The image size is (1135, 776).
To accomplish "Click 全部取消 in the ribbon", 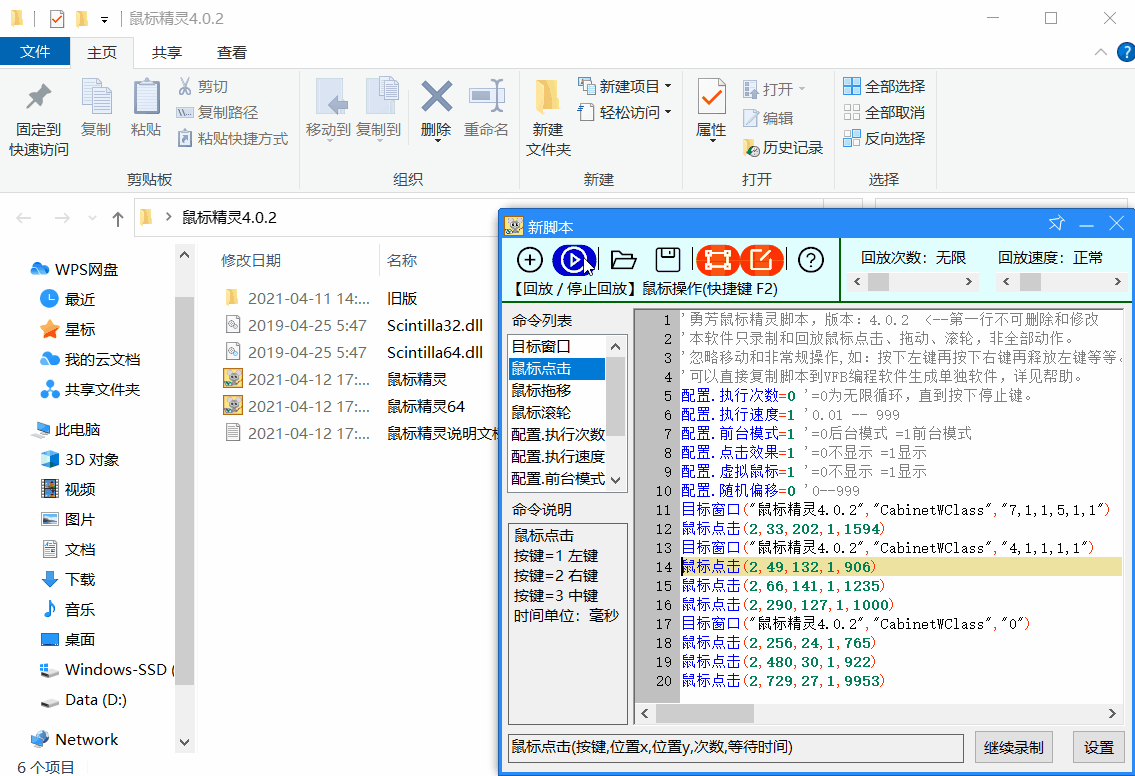I will pos(885,112).
